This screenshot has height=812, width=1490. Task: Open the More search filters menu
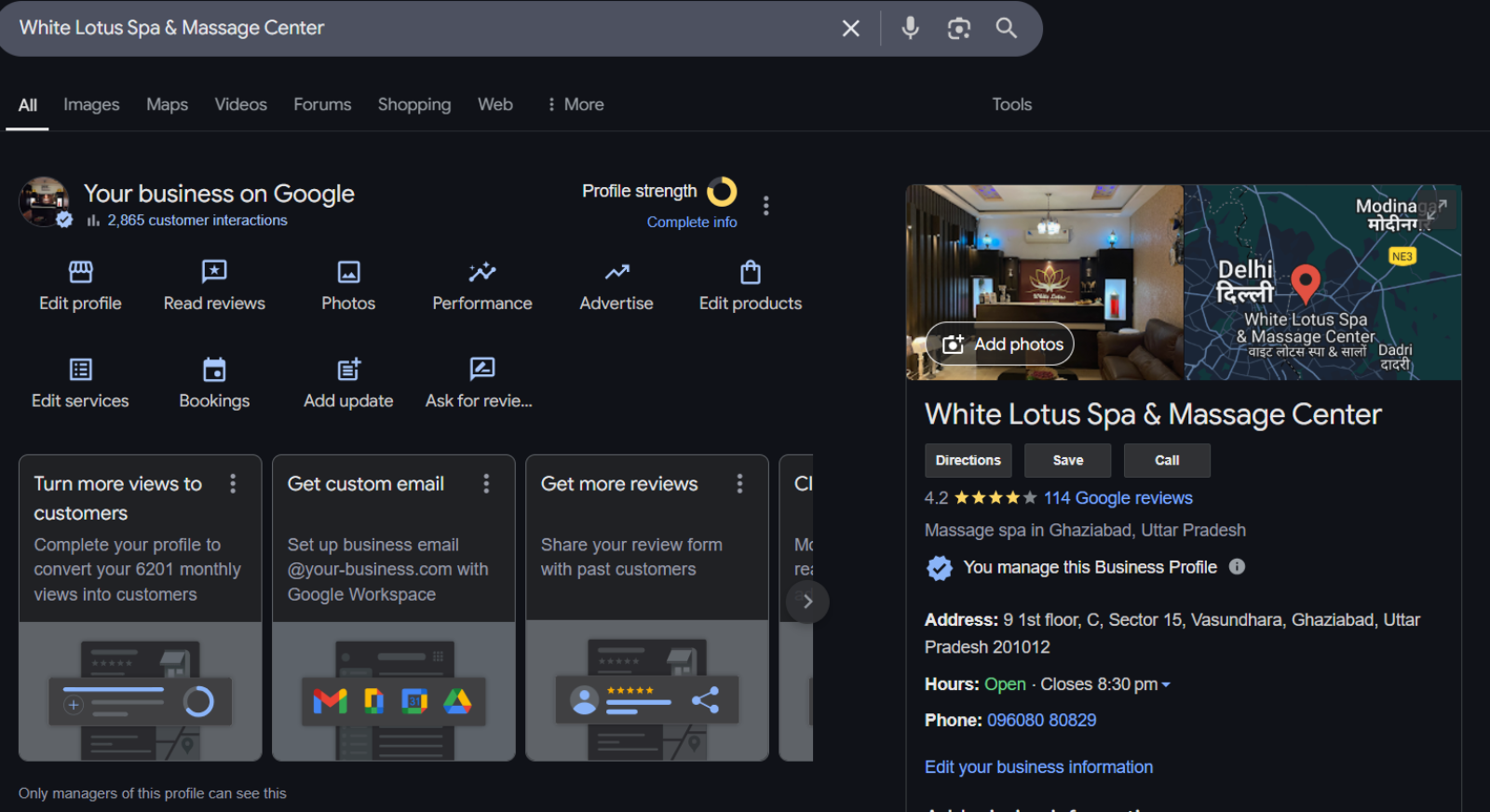tap(575, 104)
